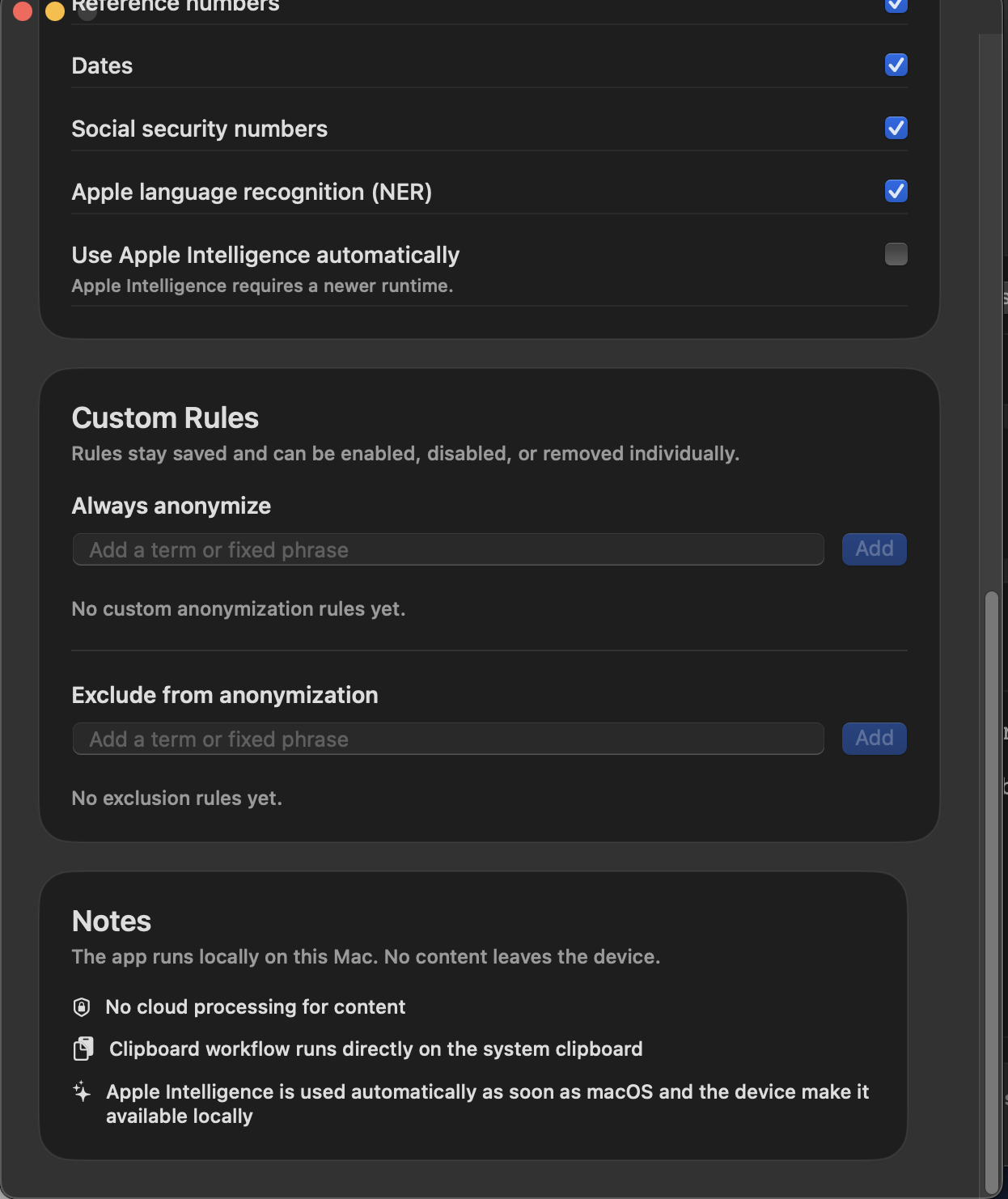Image resolution: width=1008 pixels, height=1199 pixels.
Task: Click the Custom Rules section heading
Action: click(165, 417)
